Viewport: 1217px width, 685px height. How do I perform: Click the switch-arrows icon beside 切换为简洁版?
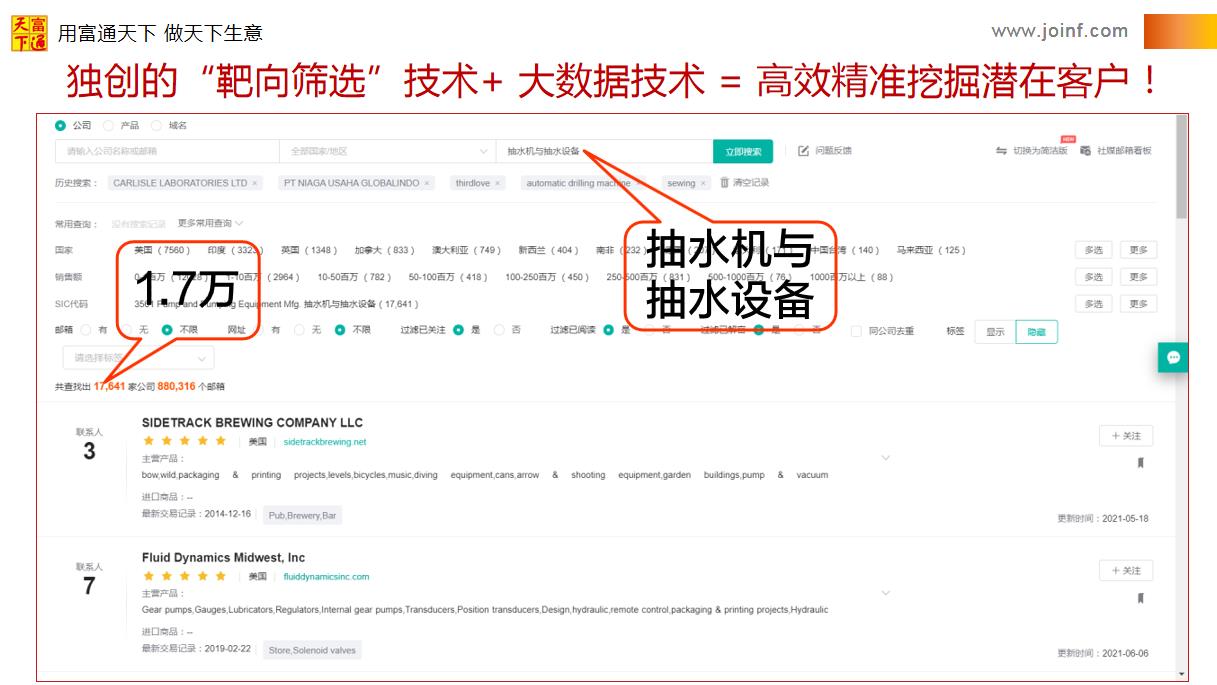tap(1001, 151)
